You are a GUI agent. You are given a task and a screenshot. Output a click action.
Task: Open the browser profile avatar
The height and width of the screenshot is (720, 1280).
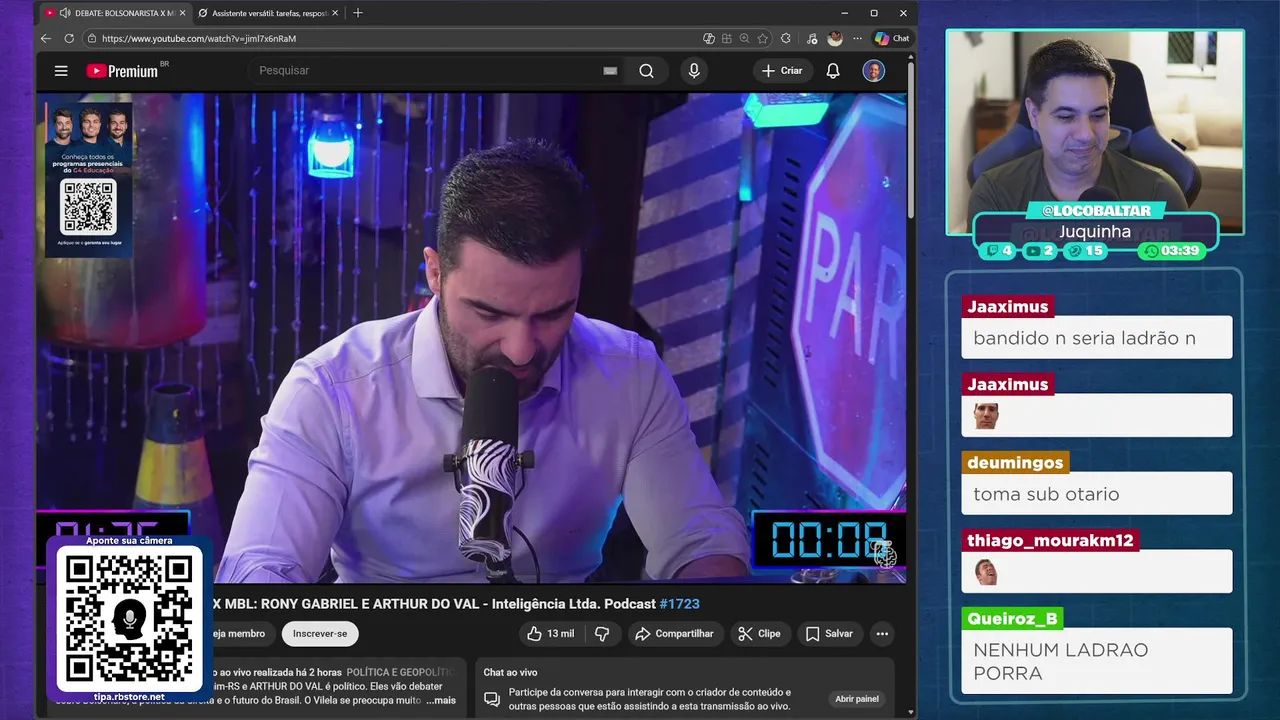click(835, 38)
